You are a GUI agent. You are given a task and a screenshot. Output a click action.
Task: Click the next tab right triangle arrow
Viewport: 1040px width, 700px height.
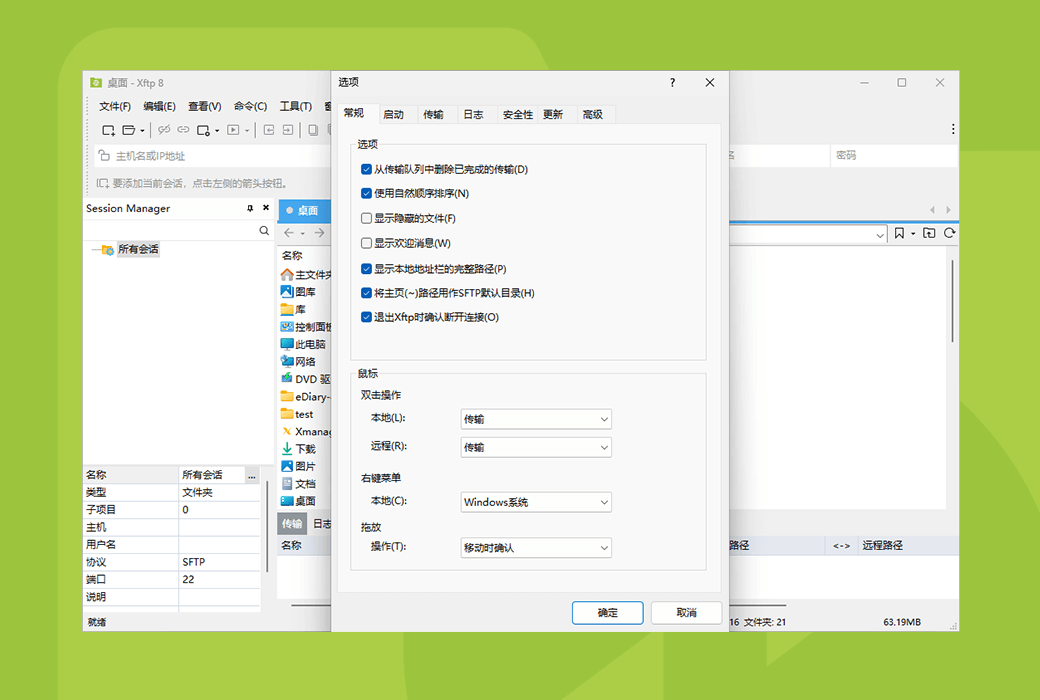948,210
